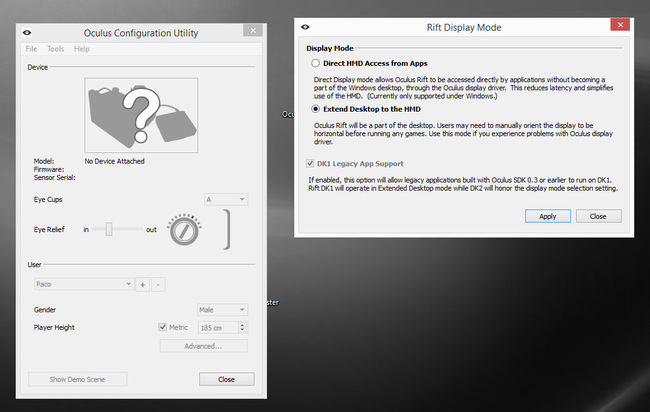Decrease player height with down stepper arrow

click(243, 330)
